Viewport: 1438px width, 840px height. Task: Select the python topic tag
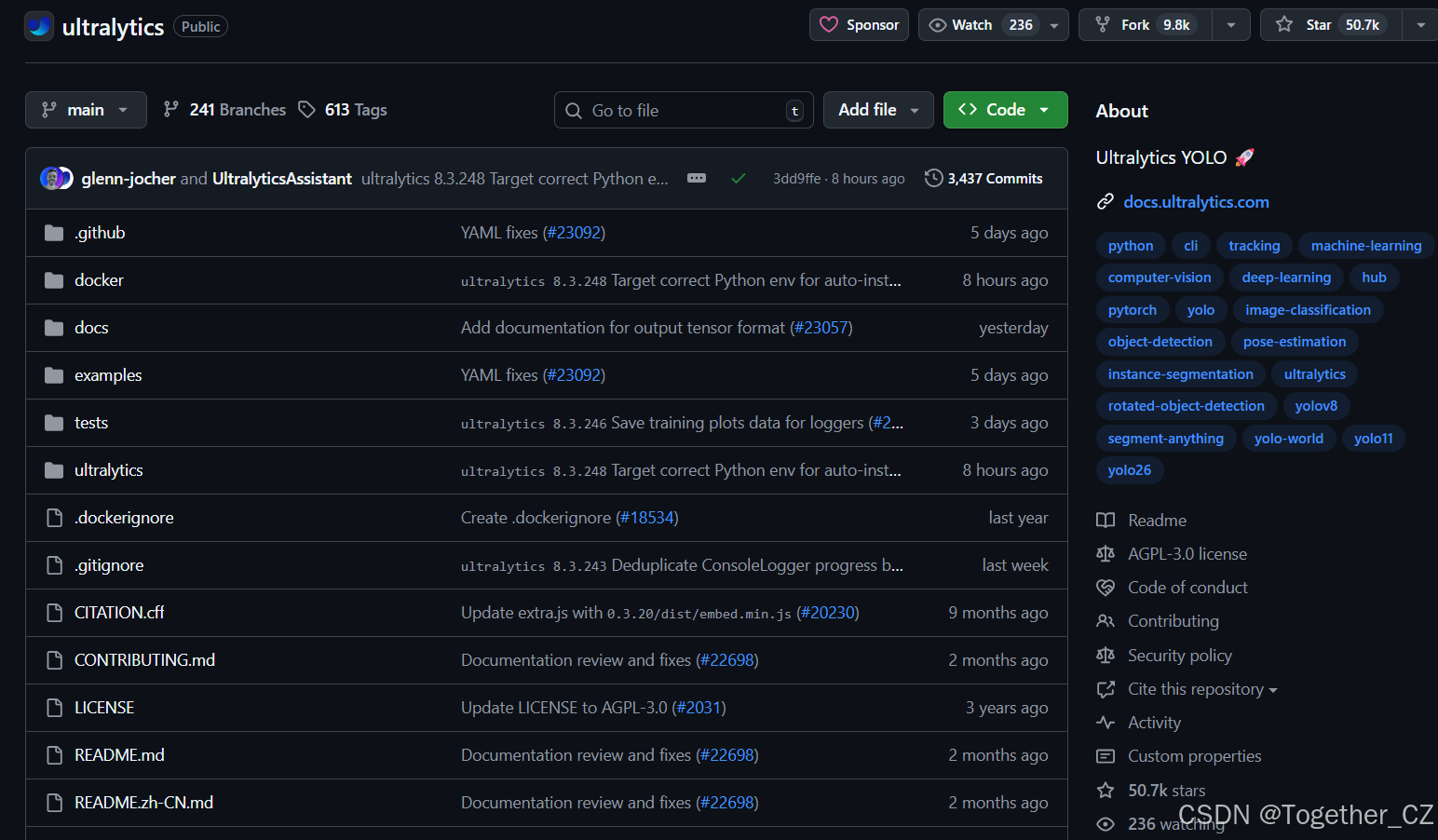(x=1131, y=246)
